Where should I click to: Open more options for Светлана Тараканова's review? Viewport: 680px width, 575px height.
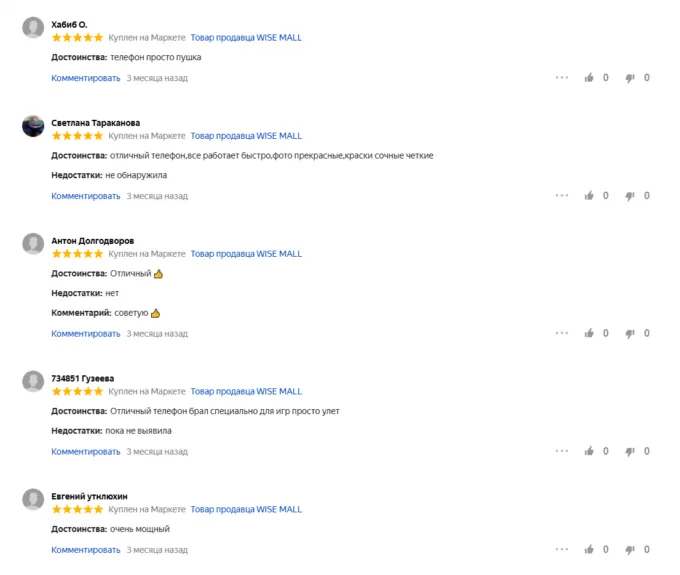click(x=561, y=196)
